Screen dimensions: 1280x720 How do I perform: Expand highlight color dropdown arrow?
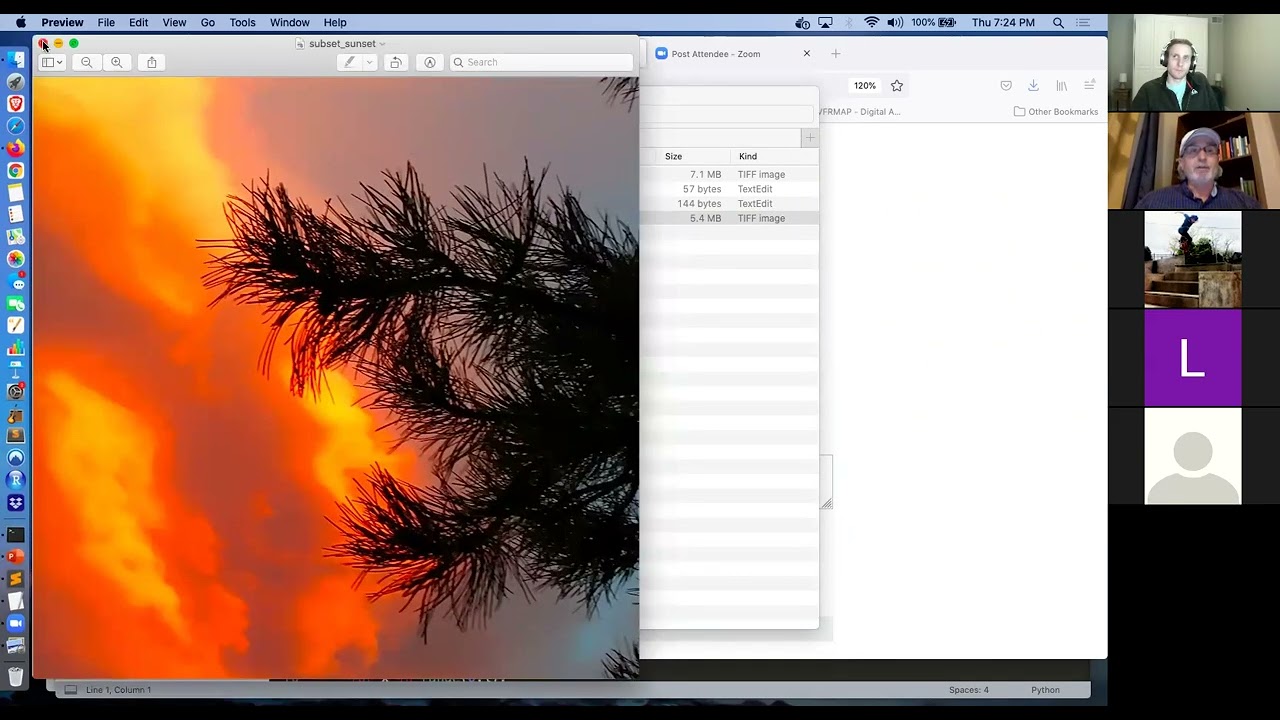[x=369, y=62]
